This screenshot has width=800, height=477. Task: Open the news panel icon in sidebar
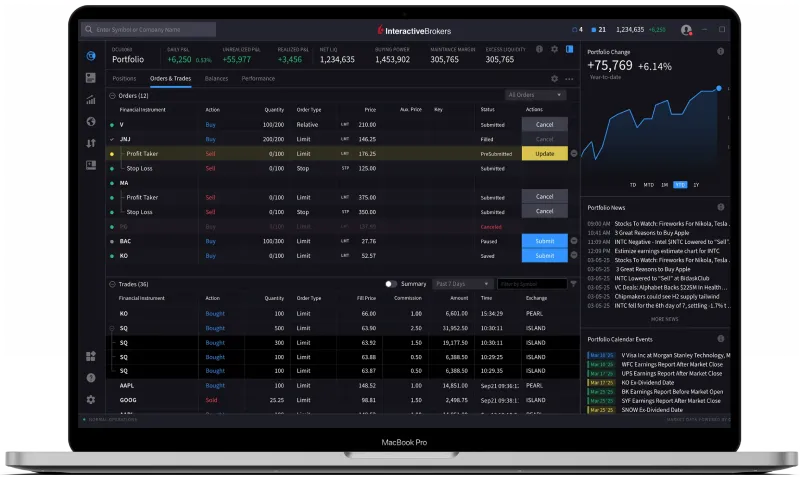coord(91,165)
